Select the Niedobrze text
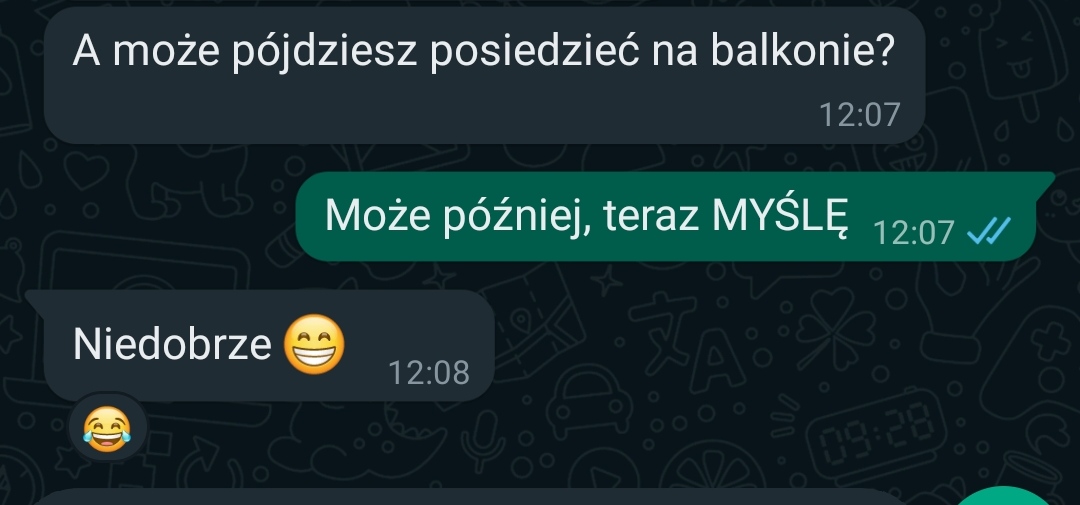The width and height of the screenshot is (1080, 505). point(172,344)
